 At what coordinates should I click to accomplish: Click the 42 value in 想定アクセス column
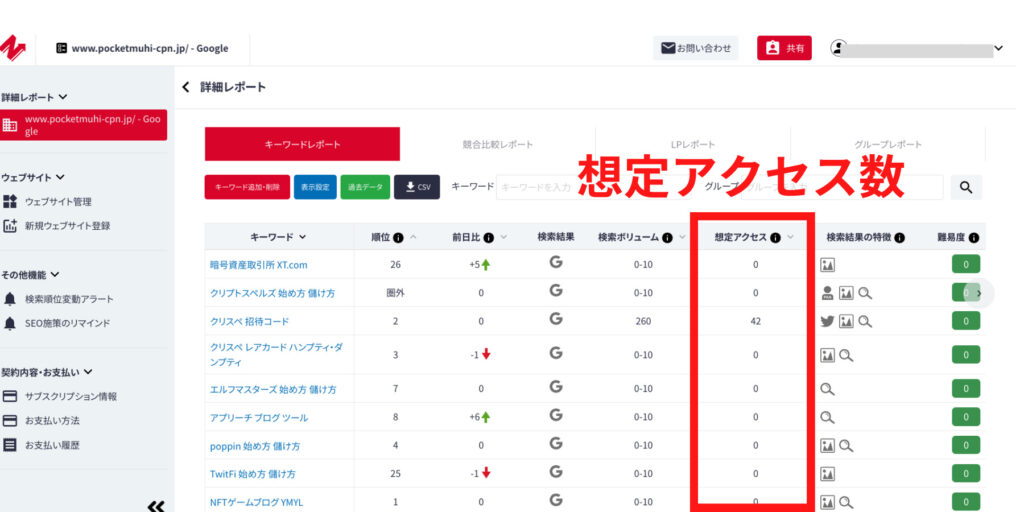pos(756,322)
